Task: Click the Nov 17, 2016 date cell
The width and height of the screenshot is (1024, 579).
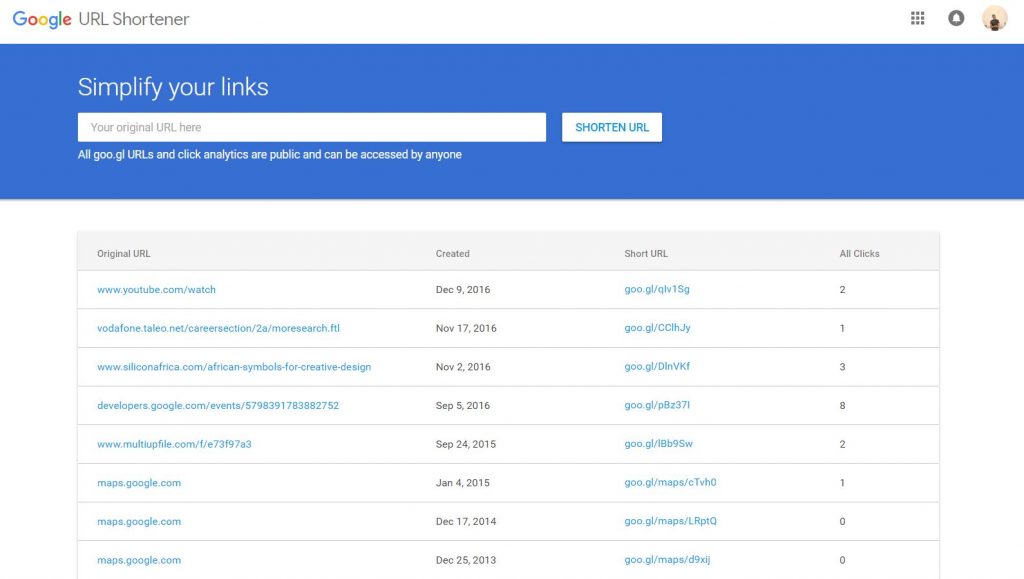Action: pos(466,328)
